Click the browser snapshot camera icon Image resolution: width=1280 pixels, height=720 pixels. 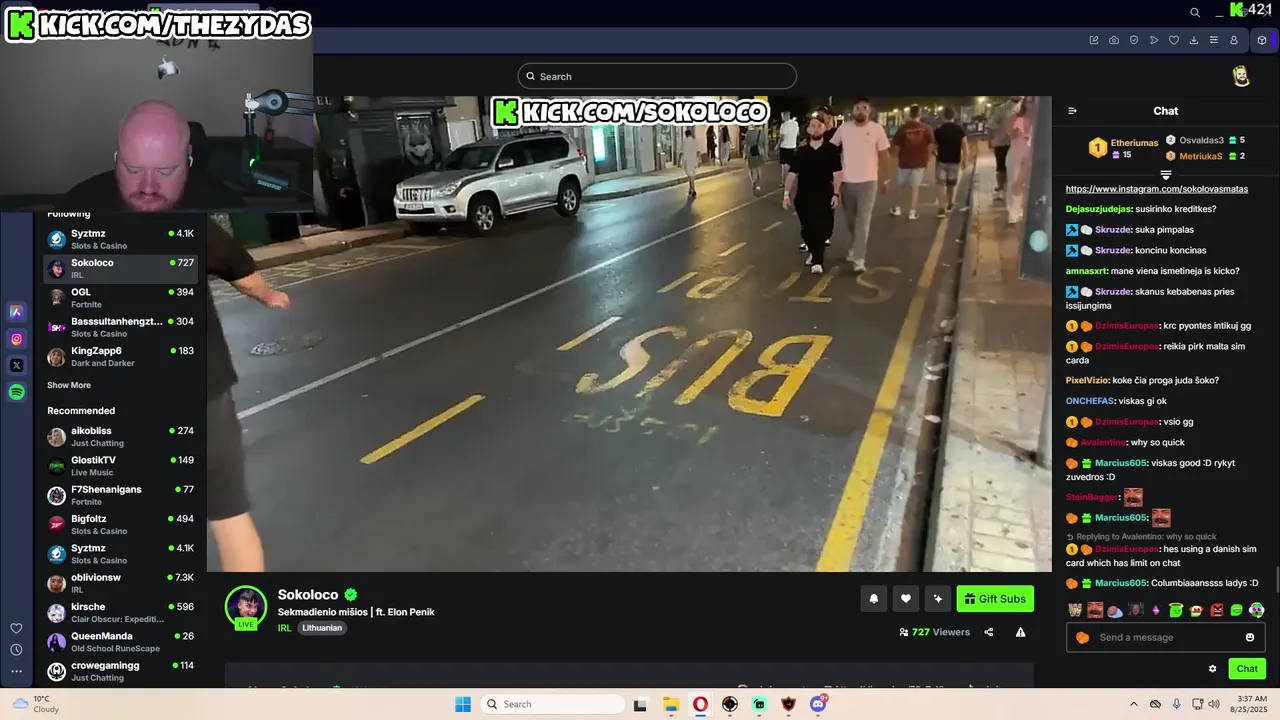1114,40
